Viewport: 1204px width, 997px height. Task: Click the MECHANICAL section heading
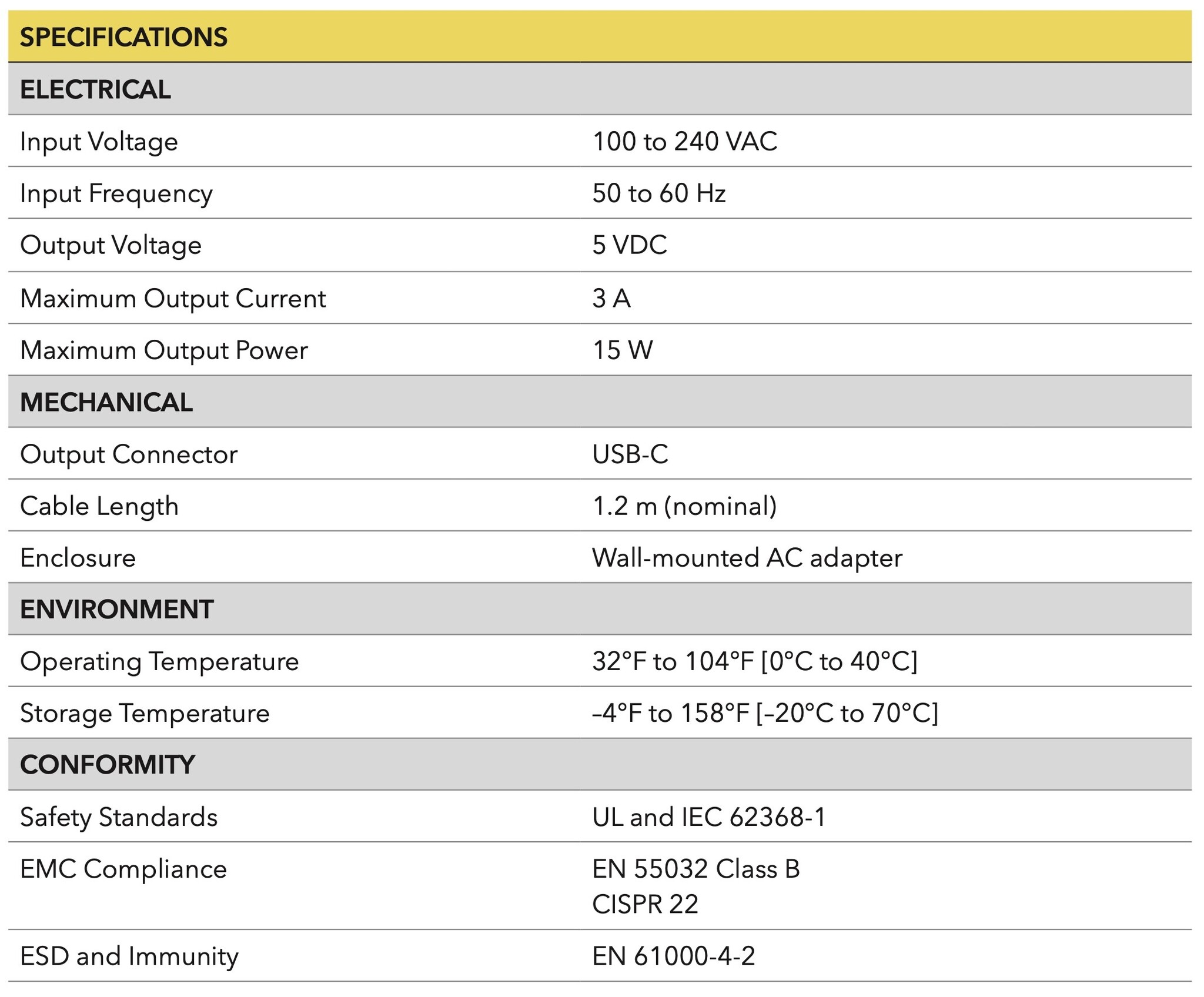106,402
